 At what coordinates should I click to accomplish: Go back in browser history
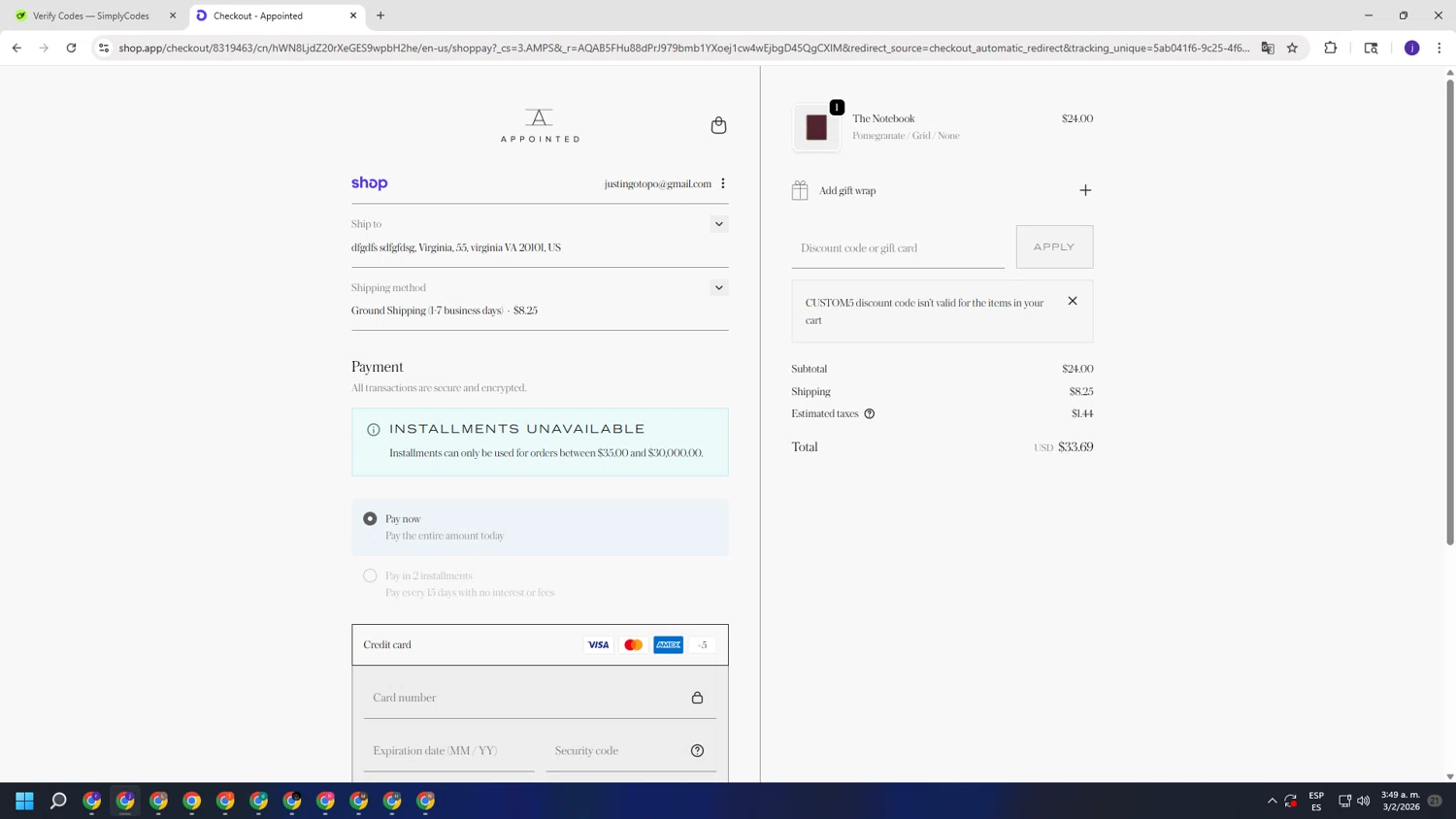tap(17, 48)
